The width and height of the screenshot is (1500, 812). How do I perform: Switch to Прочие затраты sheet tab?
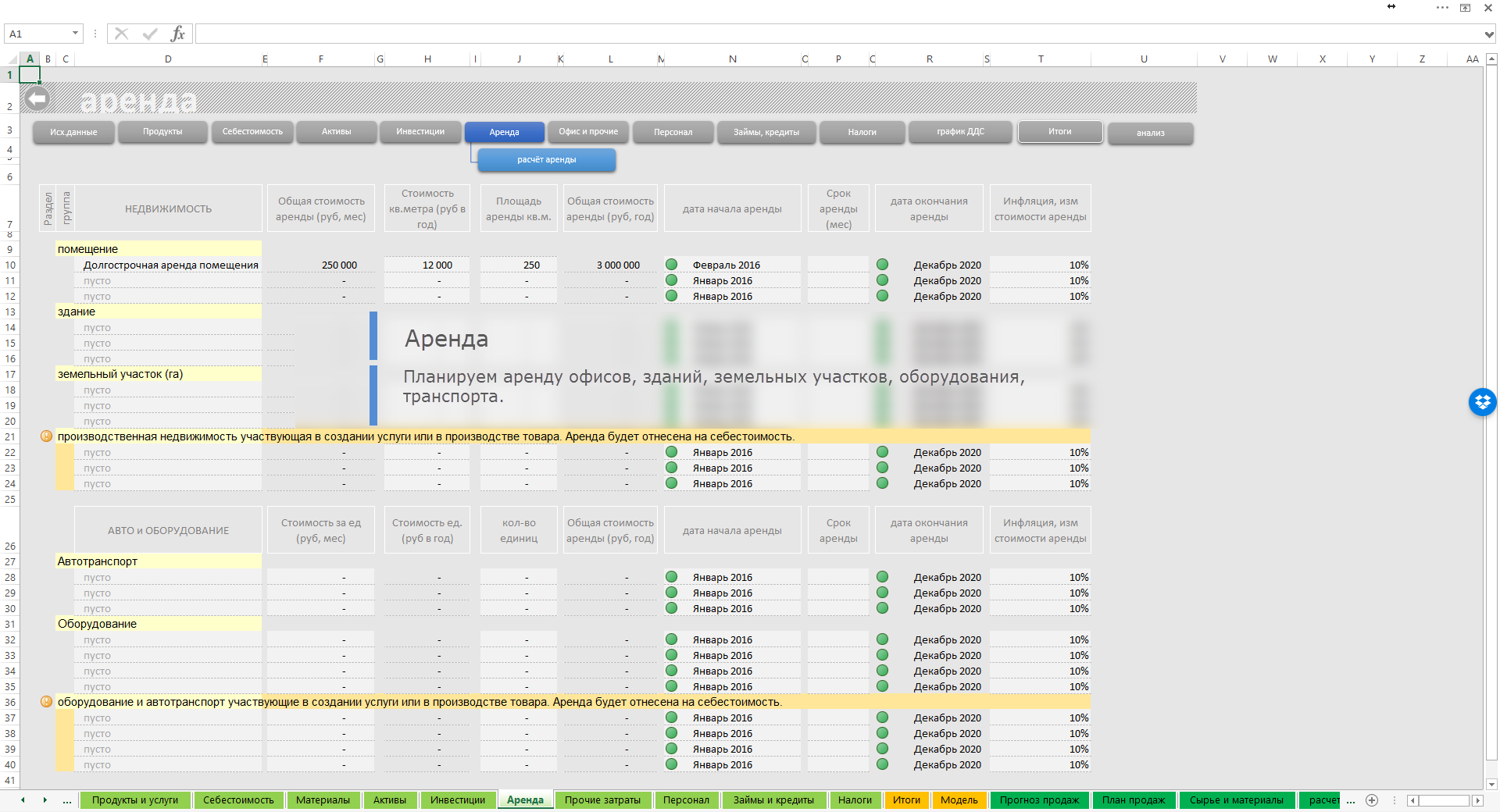(x=603, y=800)
